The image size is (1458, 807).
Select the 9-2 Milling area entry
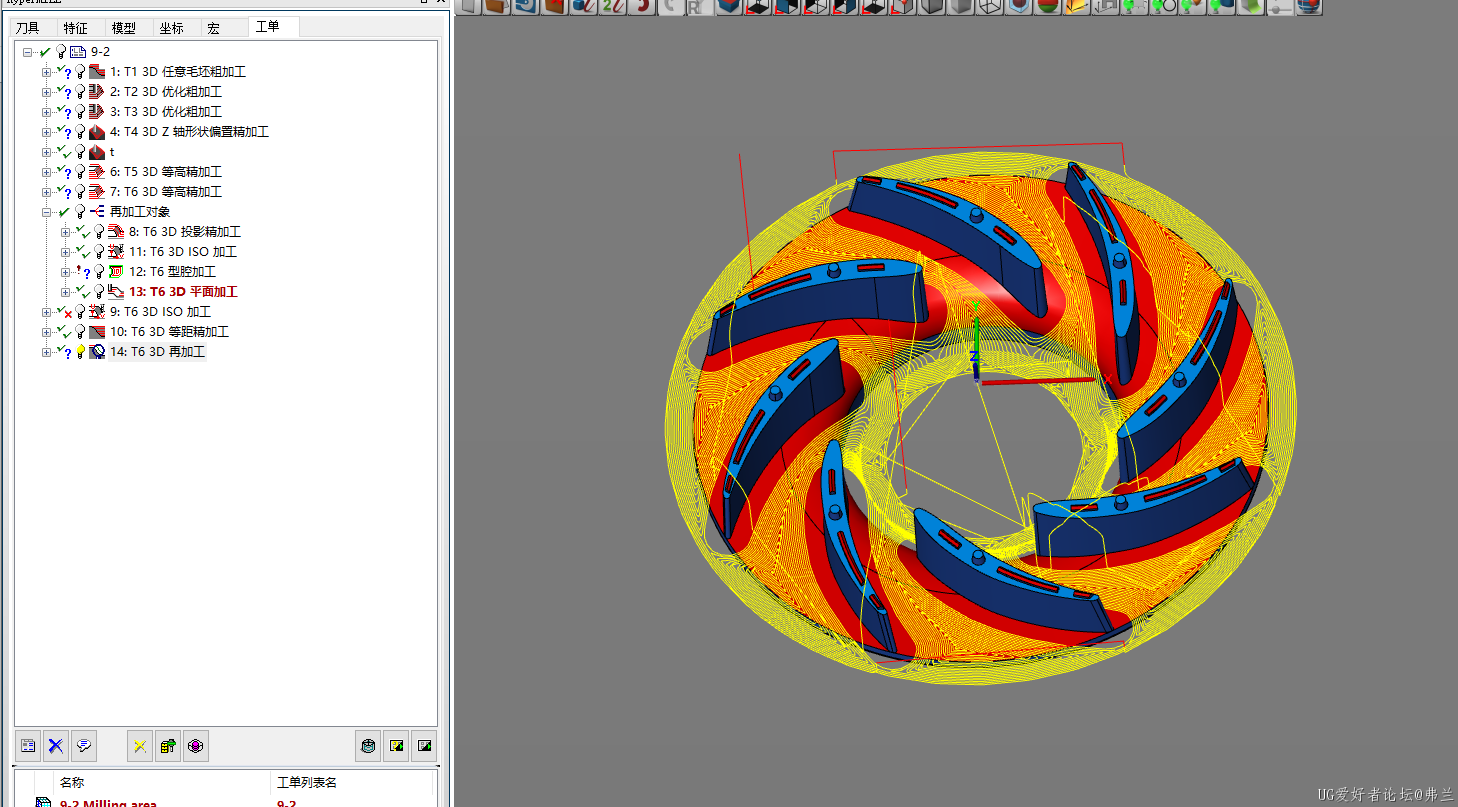[x=108, y=803]
